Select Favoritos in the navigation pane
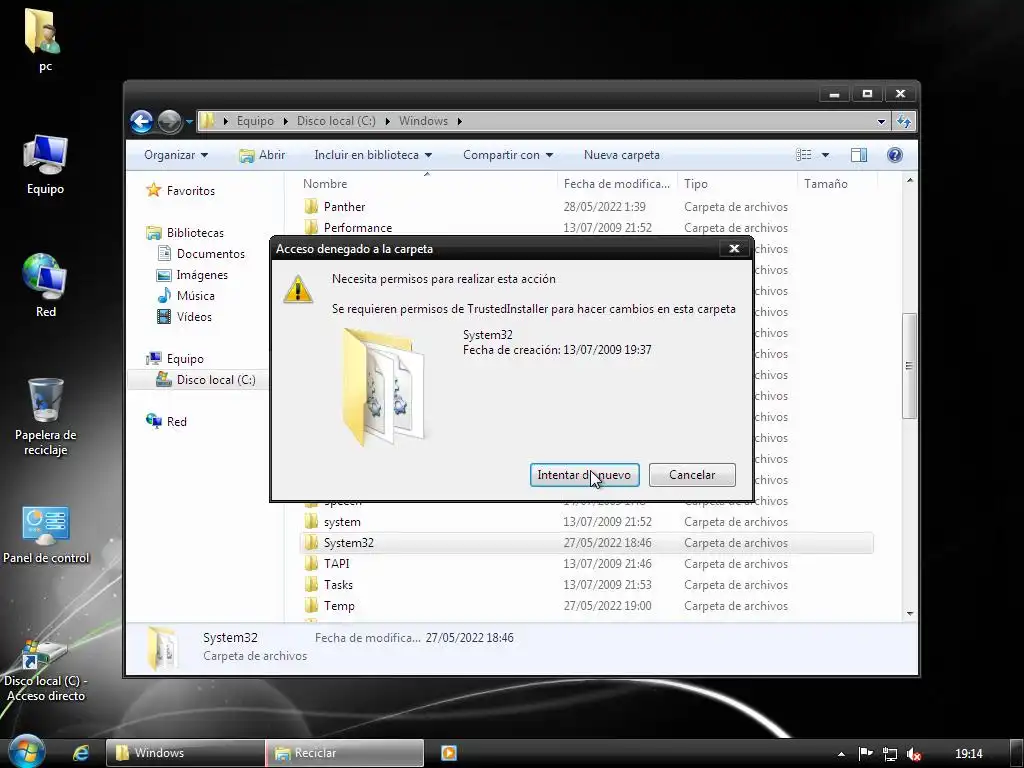Image resolution: width=1024 pixels, height=768 pixels. (182, 190)
